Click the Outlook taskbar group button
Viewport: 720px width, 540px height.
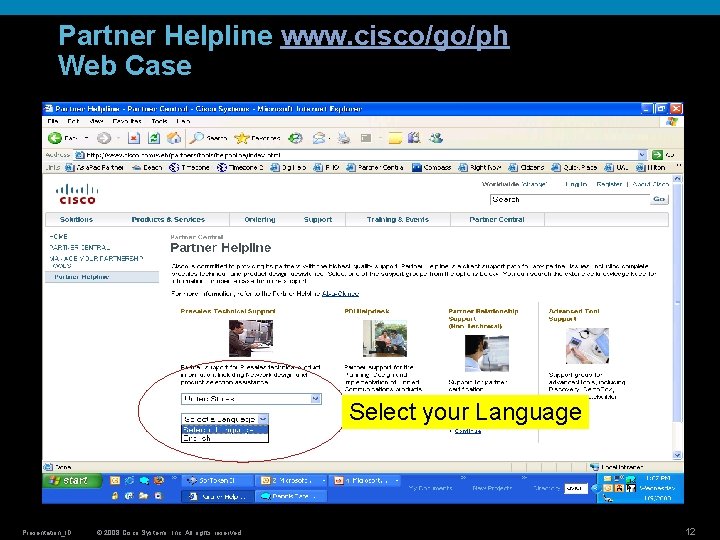[291, 481]
